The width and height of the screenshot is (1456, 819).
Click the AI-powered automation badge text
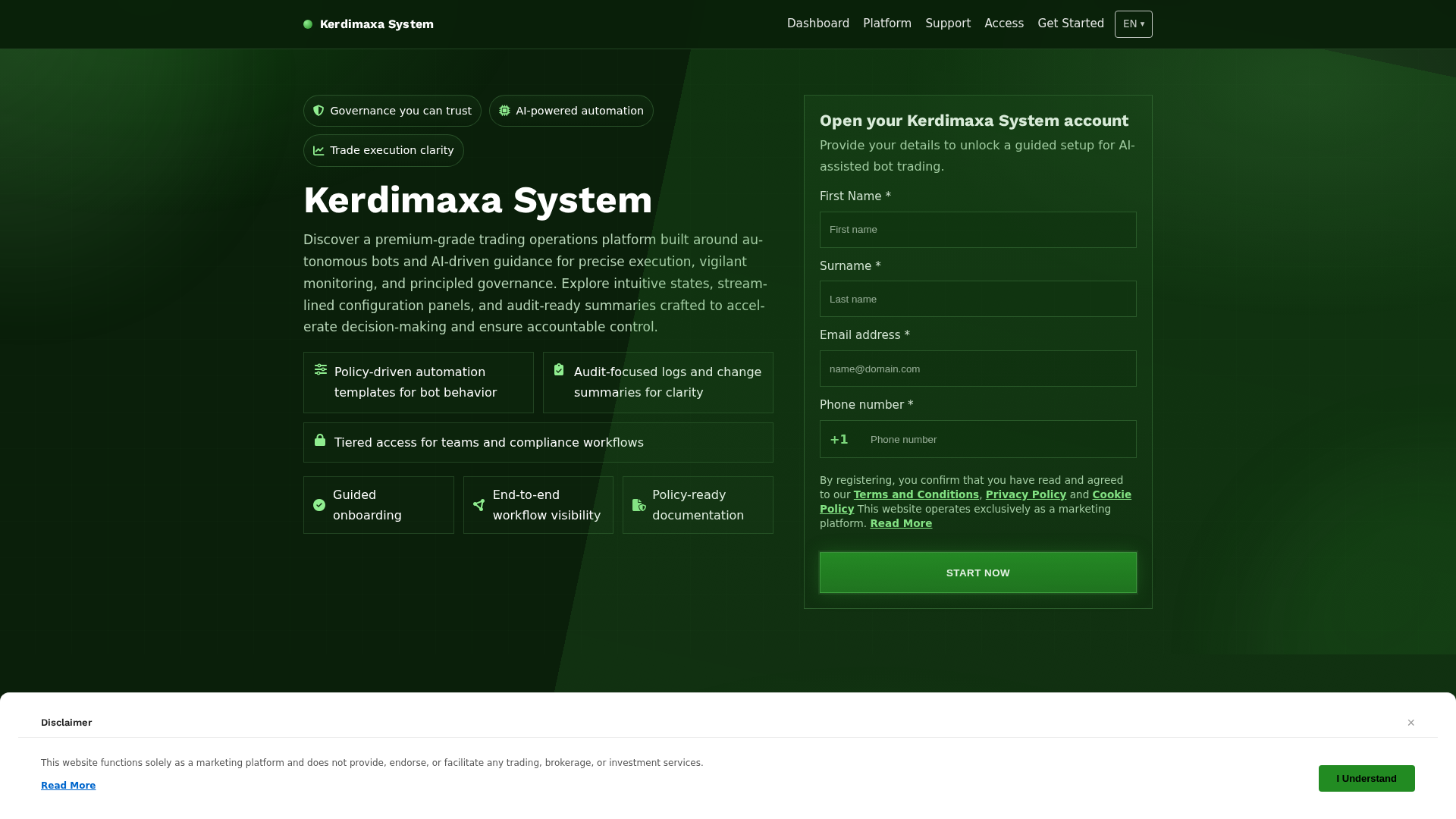(579, 111)
